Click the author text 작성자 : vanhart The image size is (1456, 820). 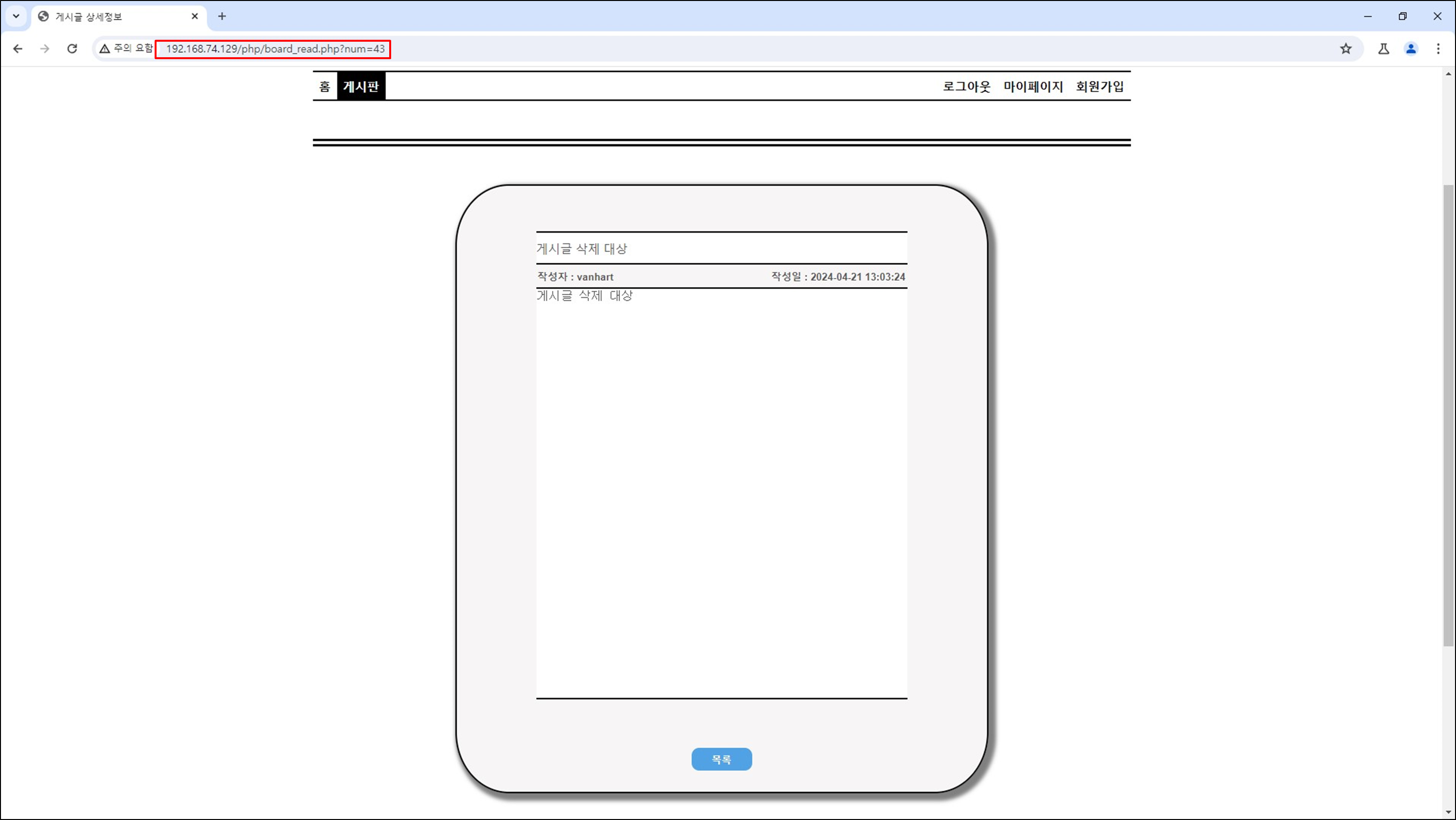575,276
